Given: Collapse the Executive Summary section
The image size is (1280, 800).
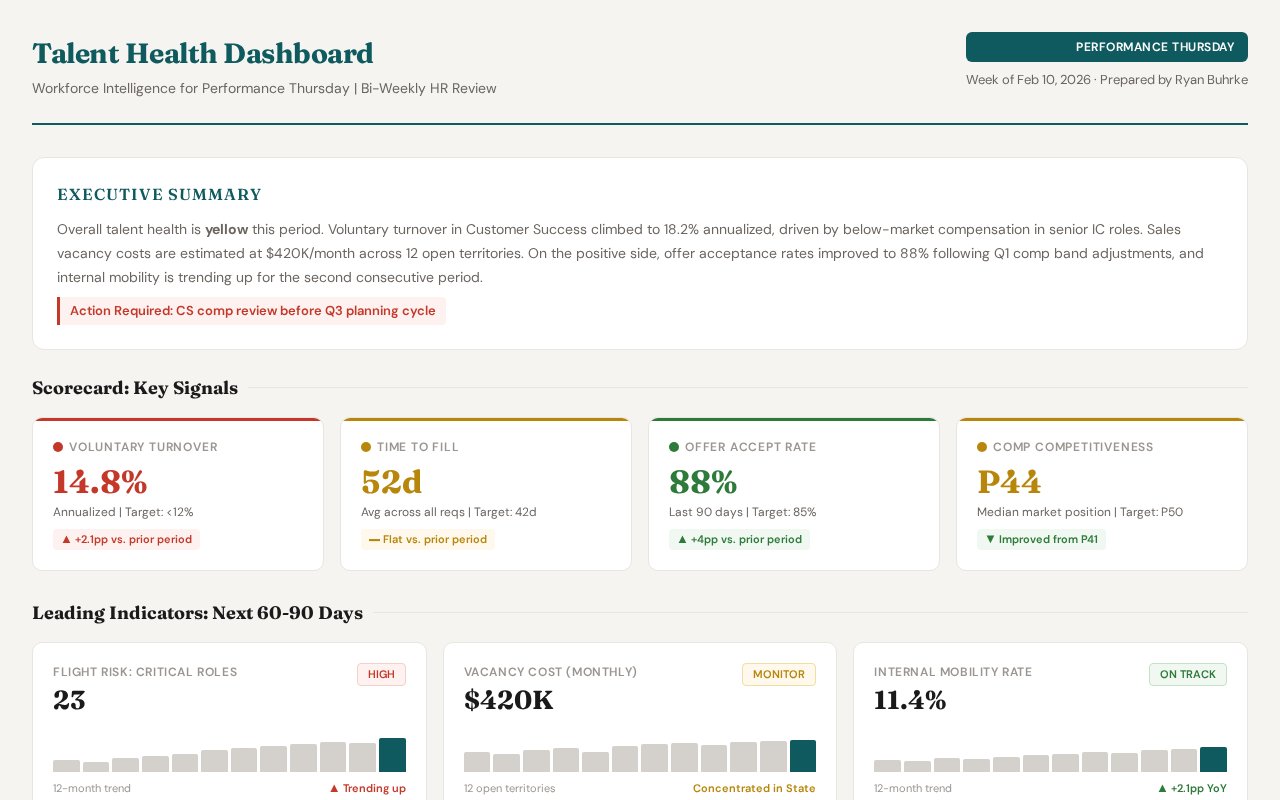Looking at the screenshot, I should pyautogui.click(x=159, y=195).
